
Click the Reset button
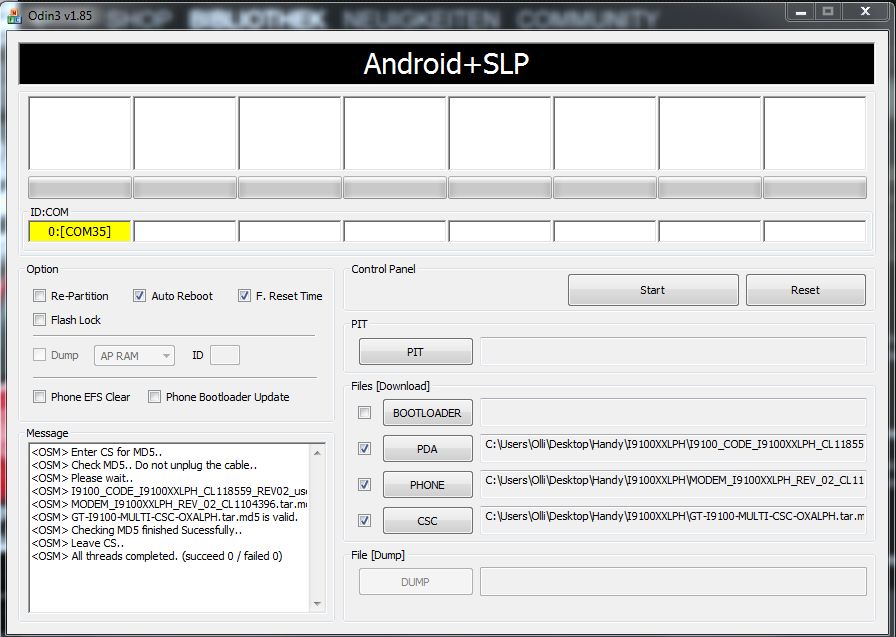tap(805, 290)
